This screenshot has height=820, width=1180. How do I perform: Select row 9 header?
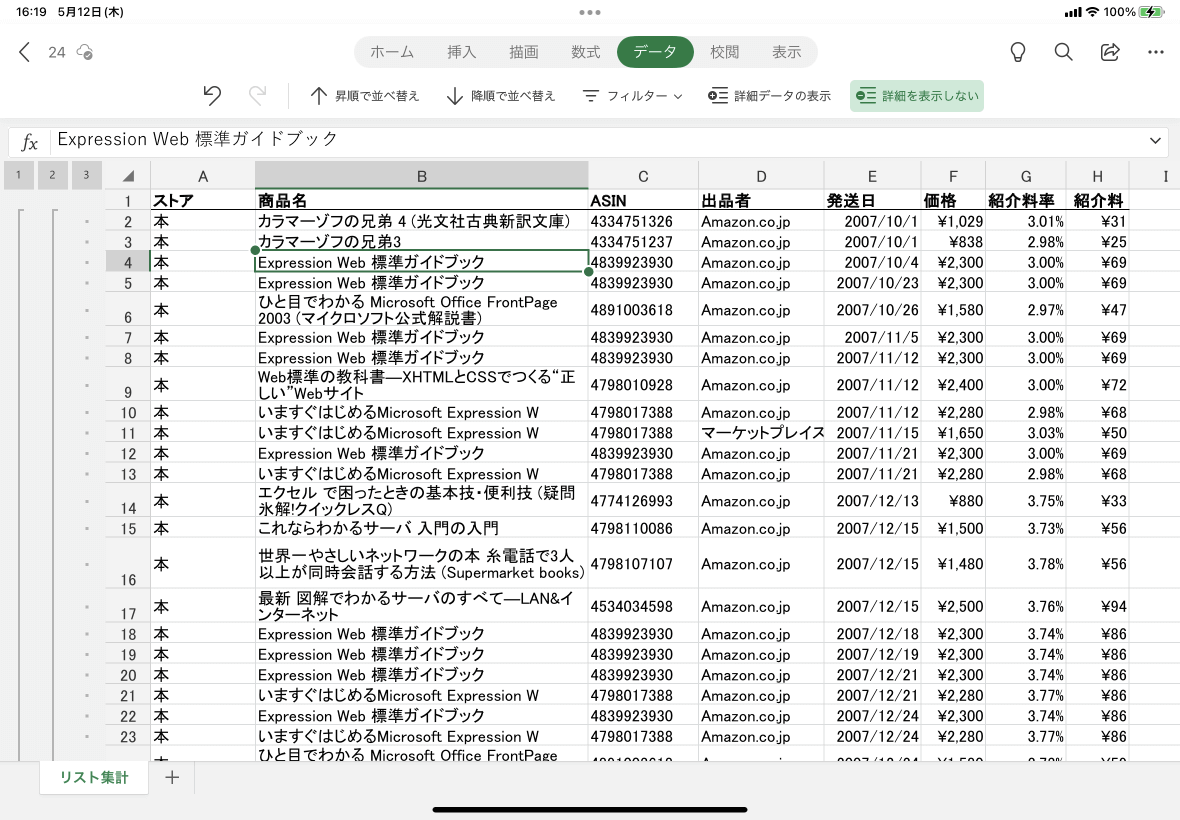coord(128,384)
